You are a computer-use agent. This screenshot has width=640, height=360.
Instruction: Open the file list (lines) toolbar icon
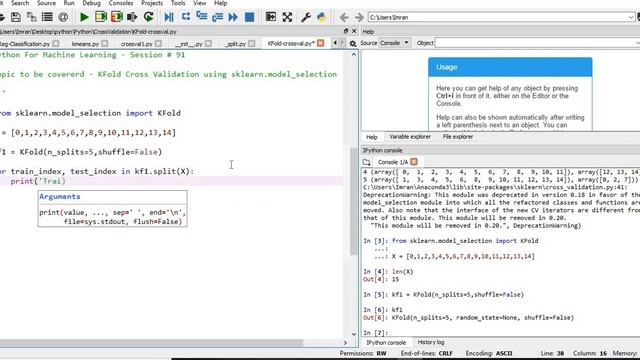(47, 17)
